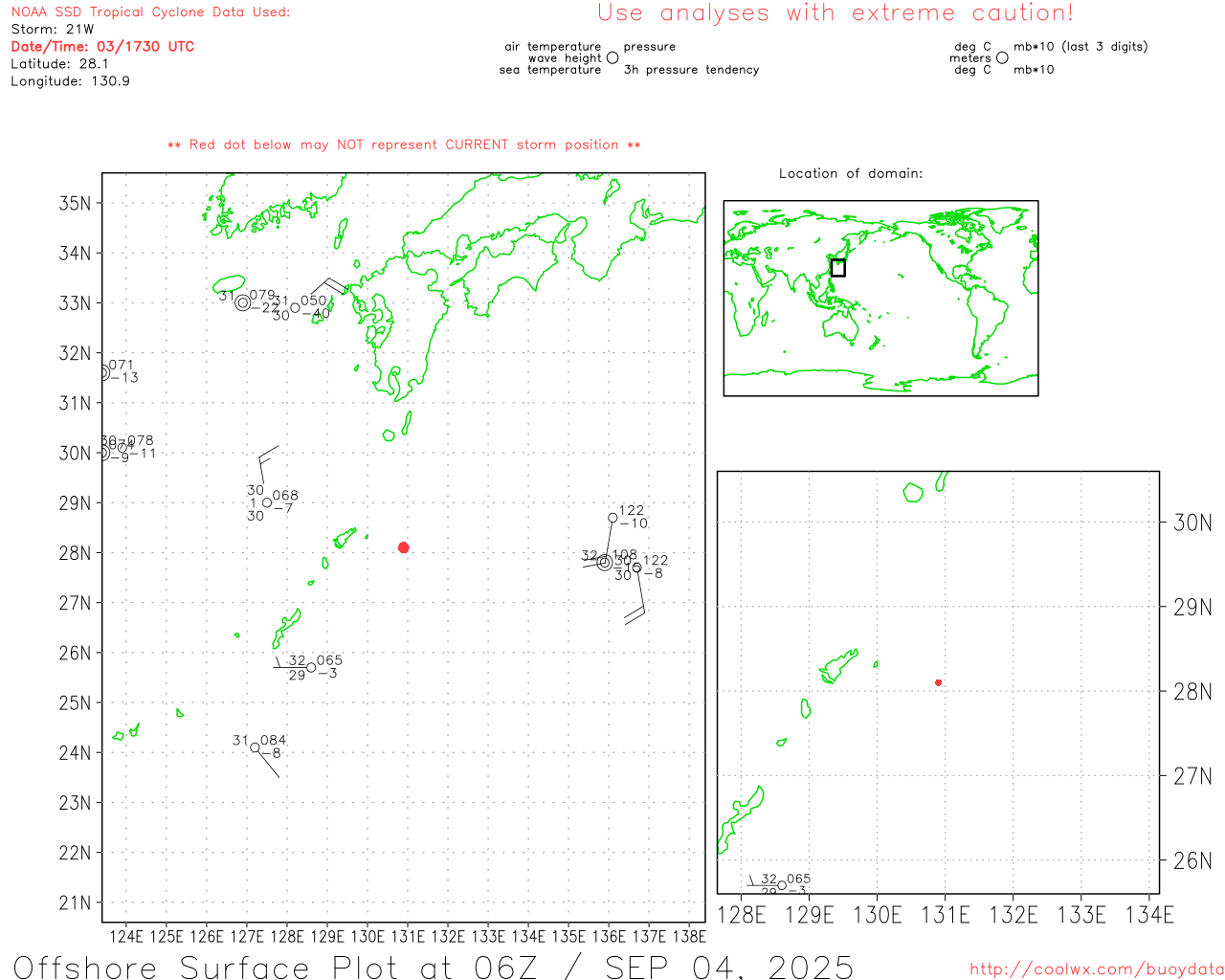Click the red storm dot in the zoomed map
This screenshot has height=980, width=1225.
pos(939,682)
